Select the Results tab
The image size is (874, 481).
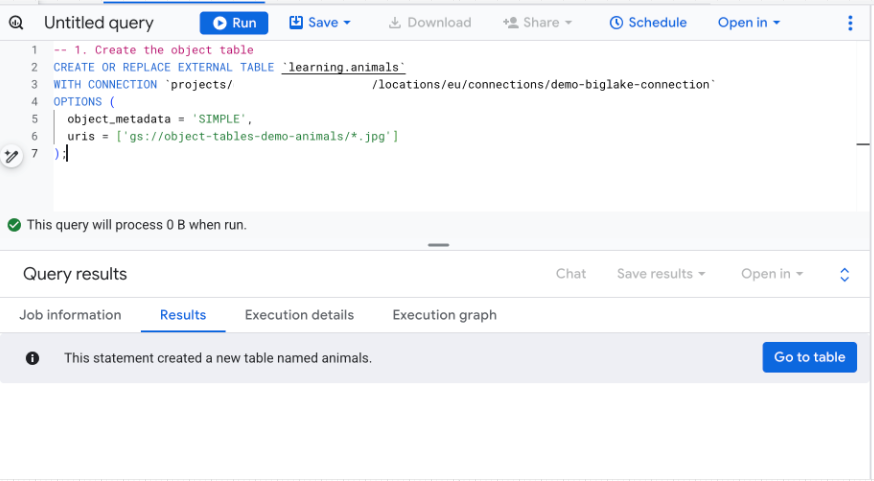pos(183,315)
